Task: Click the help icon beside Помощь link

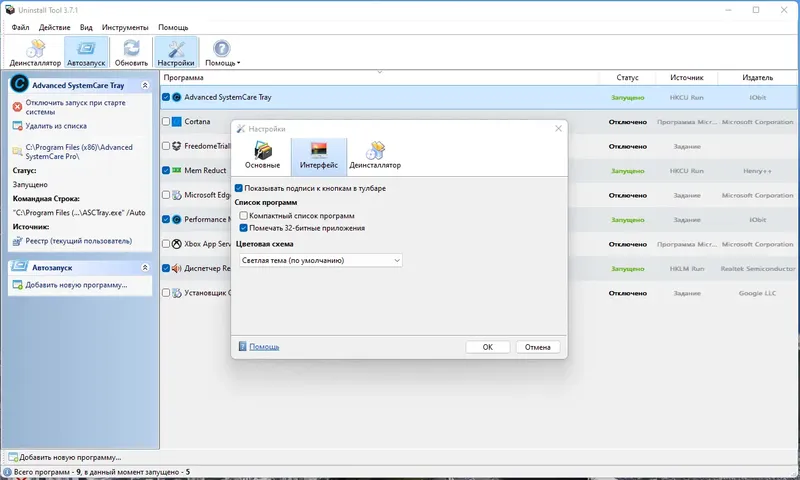Action: pos(243,346)
